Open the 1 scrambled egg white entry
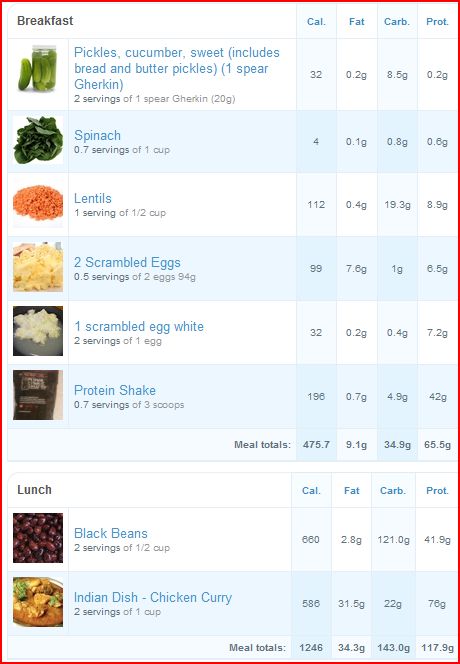The height and width of the screenshot is (664, 460). [139, 326]
